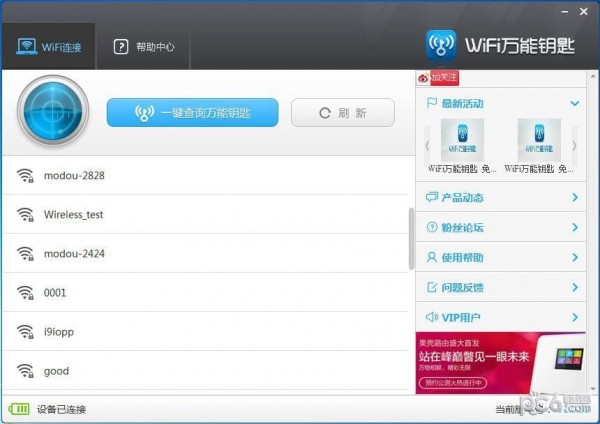This screenshot has height=424, width=600.
Task: Select the modou-2424 network
Action: tap(206, 254)
